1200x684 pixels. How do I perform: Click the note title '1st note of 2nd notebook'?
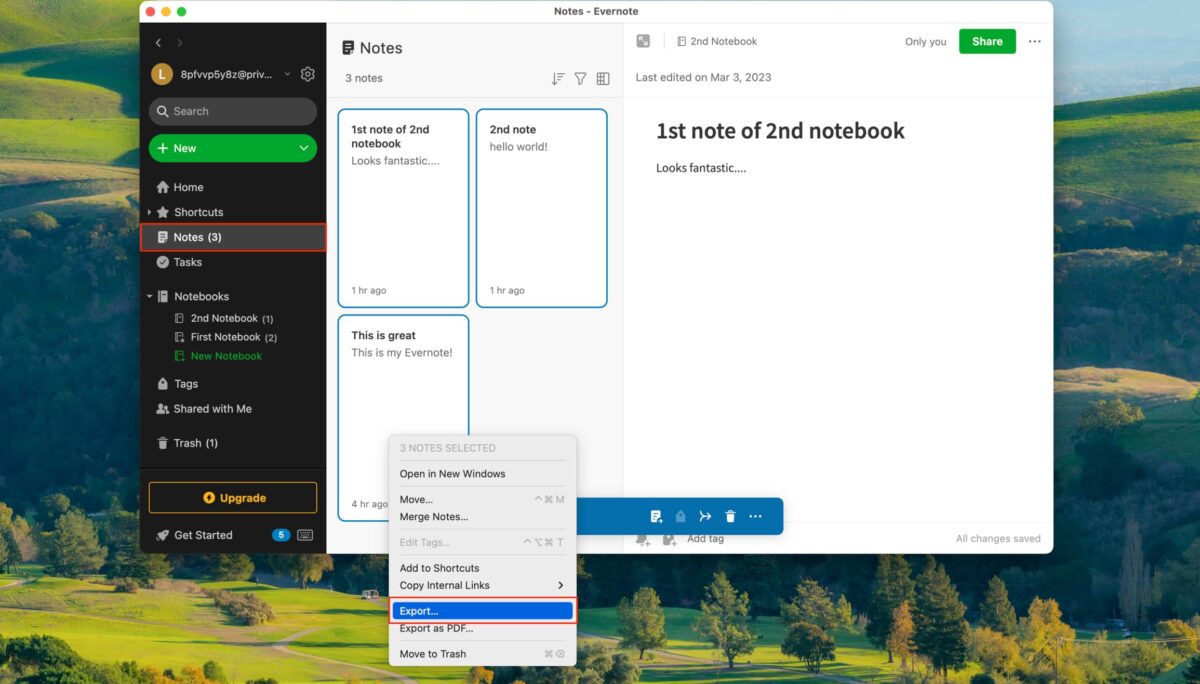780,130
